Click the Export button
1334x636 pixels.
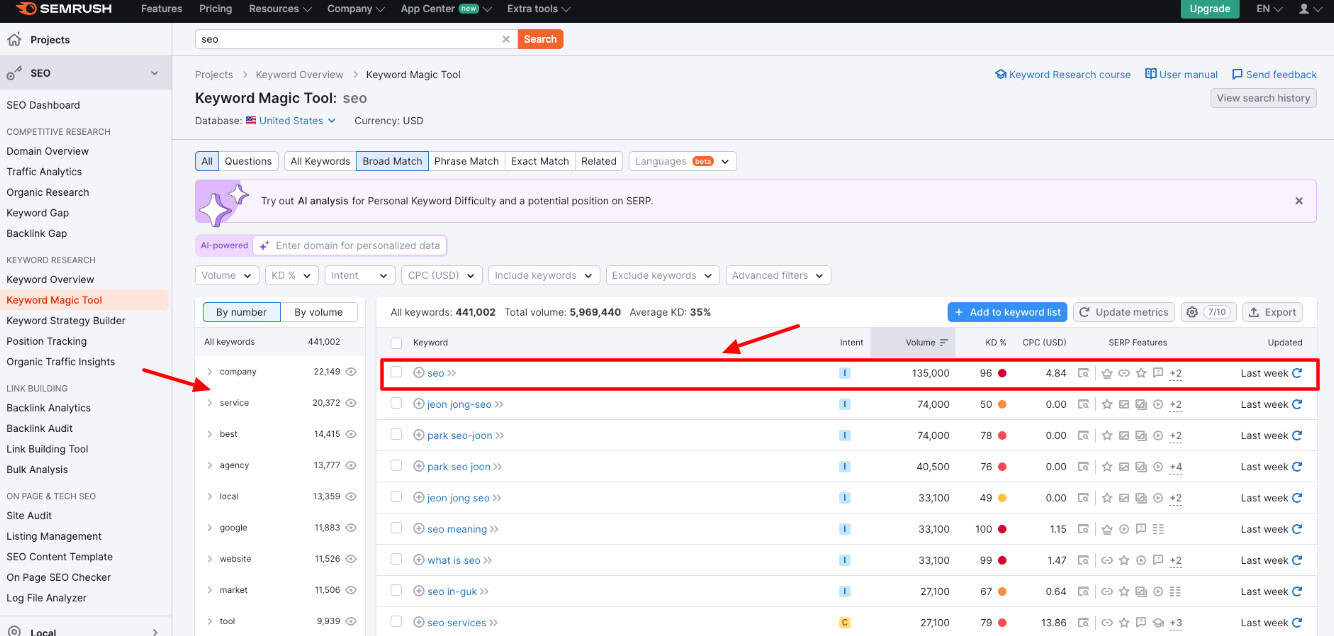1272,312
